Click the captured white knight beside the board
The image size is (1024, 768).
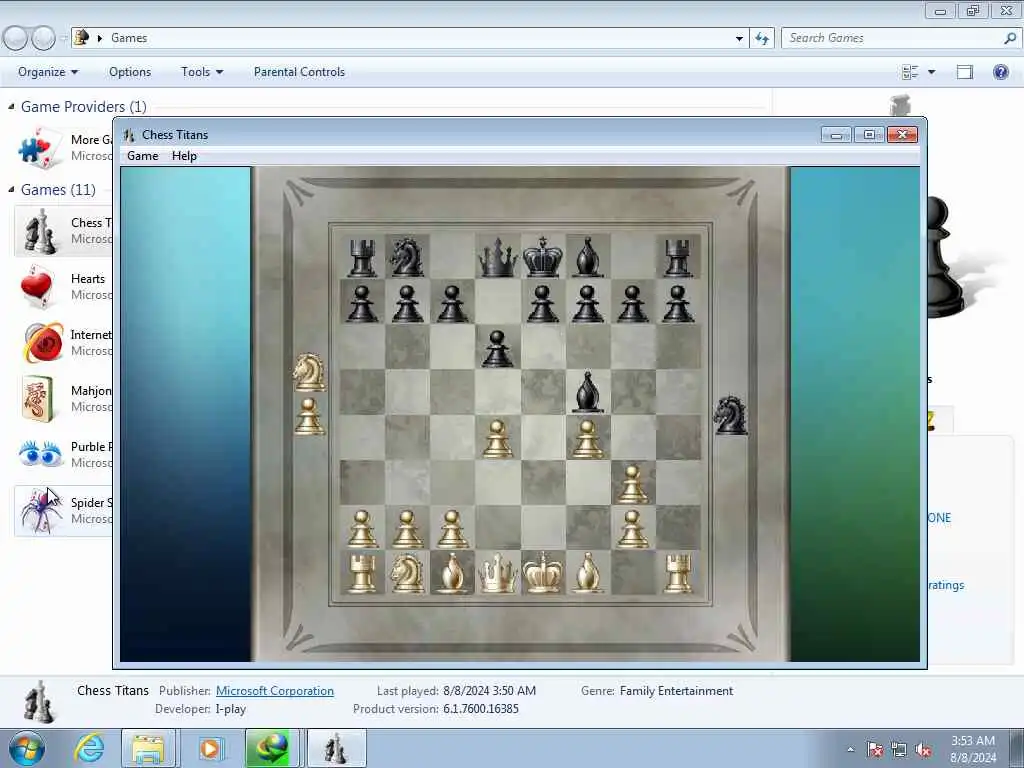coord(309,372)
